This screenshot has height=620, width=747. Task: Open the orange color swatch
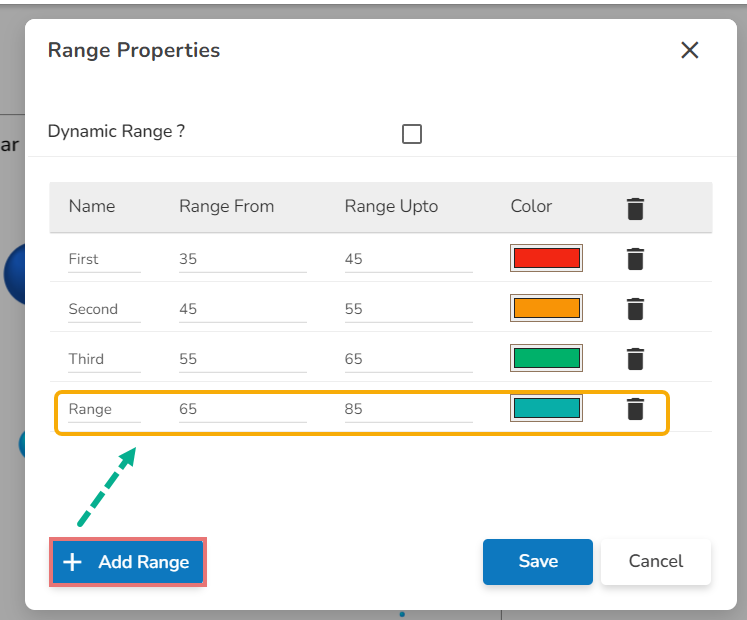coord(546,308)
